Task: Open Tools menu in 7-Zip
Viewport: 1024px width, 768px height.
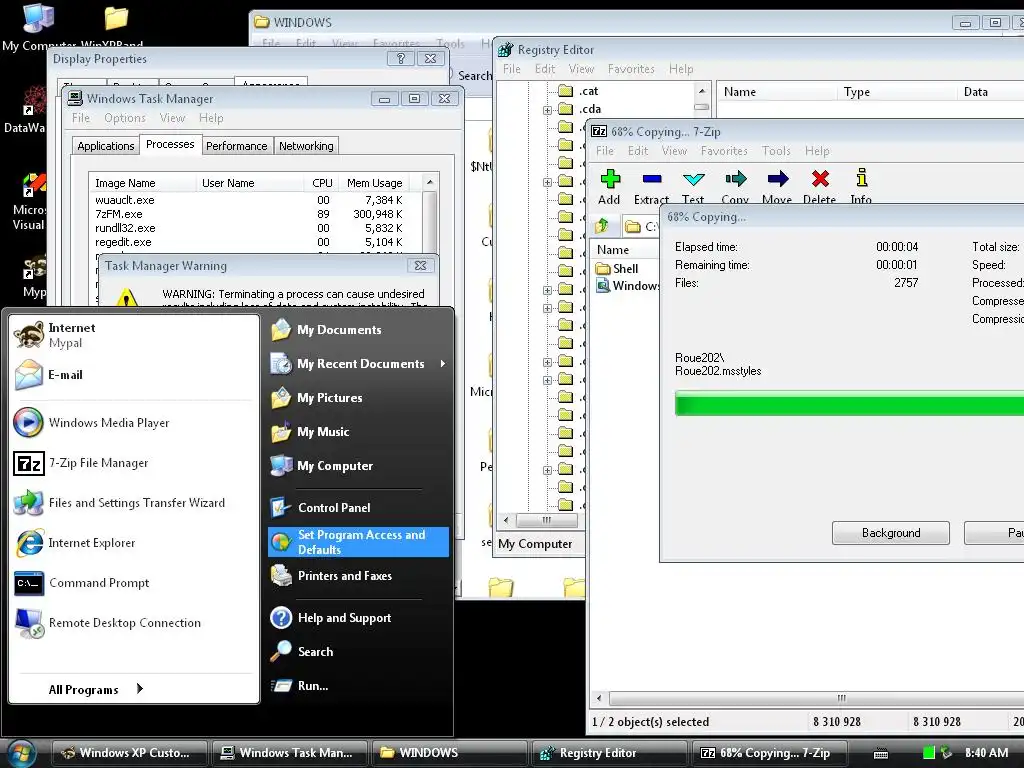Action: point(776,151)
